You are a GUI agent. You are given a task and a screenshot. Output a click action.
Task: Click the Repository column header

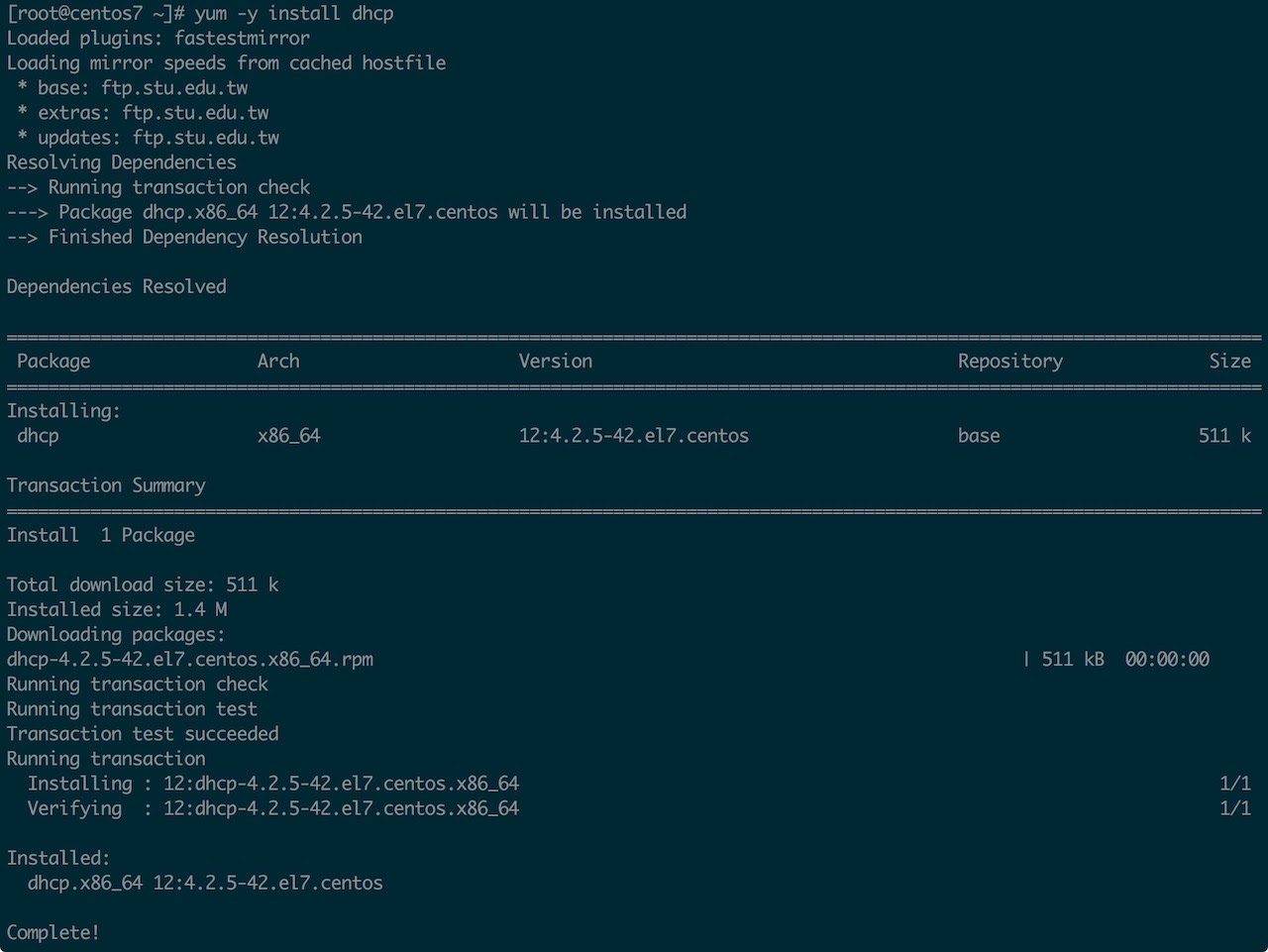(x=1010, y=361)
